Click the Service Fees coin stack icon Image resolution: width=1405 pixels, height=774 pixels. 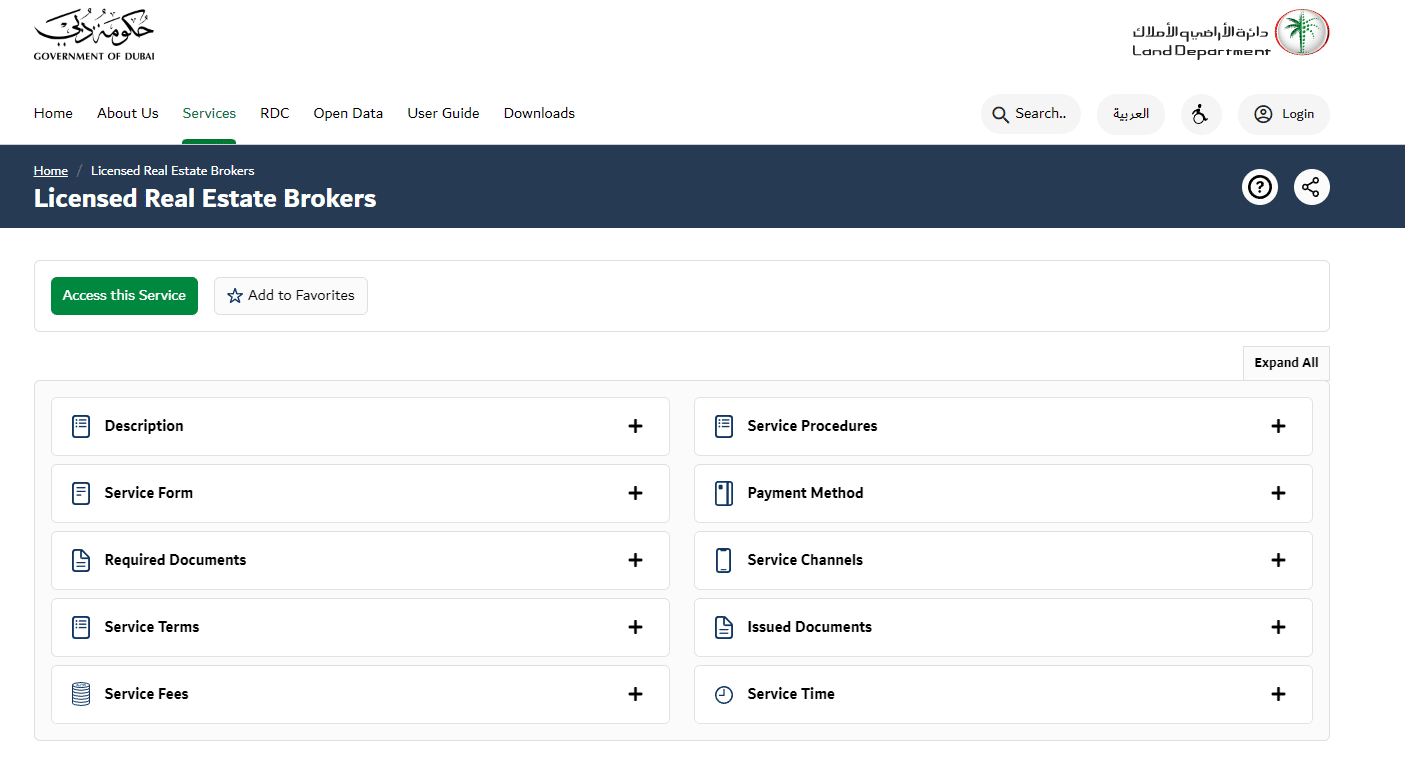[81, 694]
